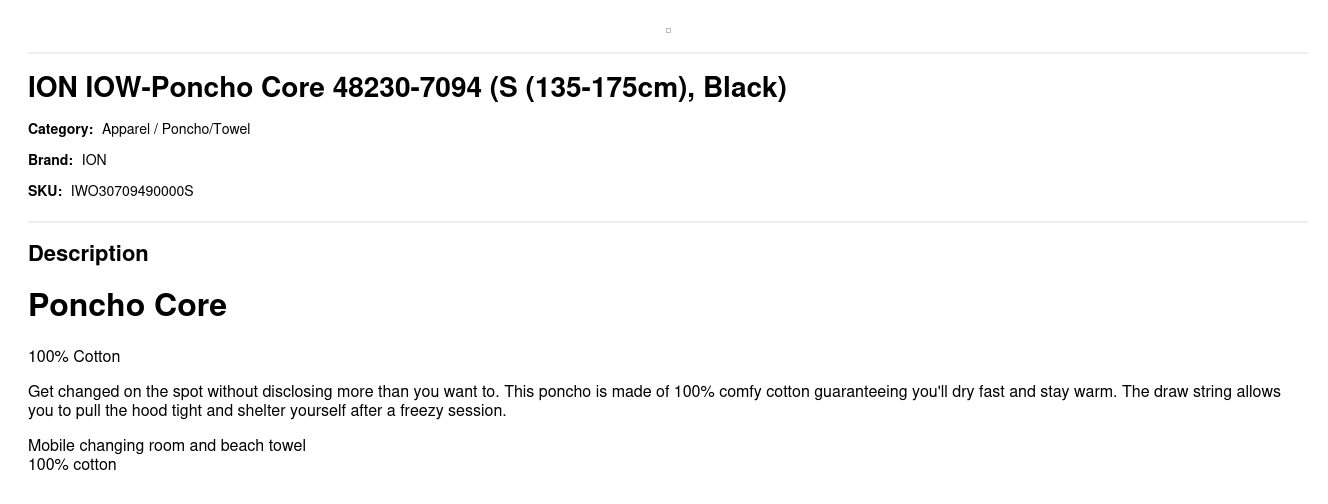Open the Apparel category text
The image size is (1328, 504).
[x=126, y=129]
